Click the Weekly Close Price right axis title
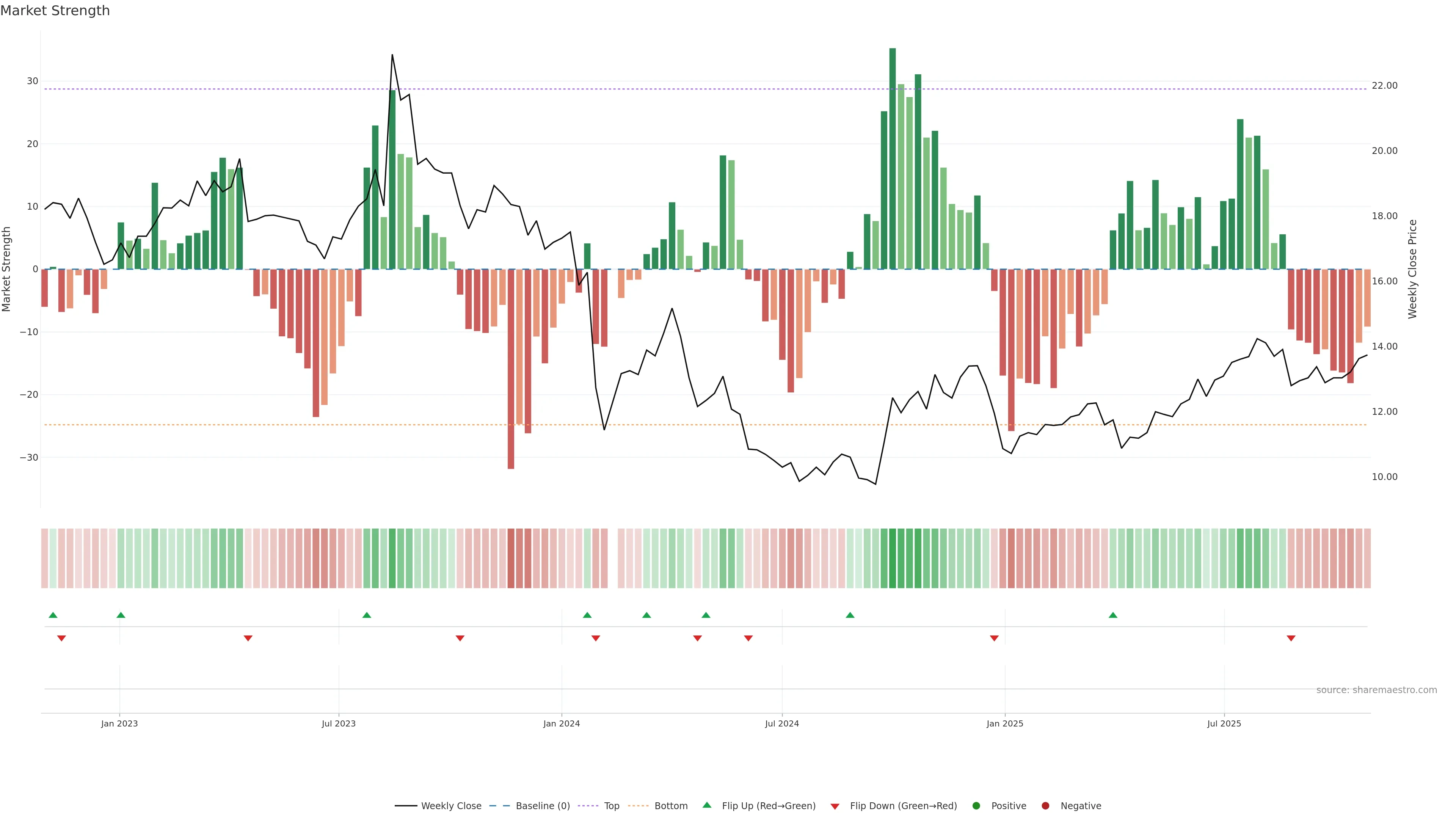1456x819 pixels. pyautogui.click(x=1412, y=269)
